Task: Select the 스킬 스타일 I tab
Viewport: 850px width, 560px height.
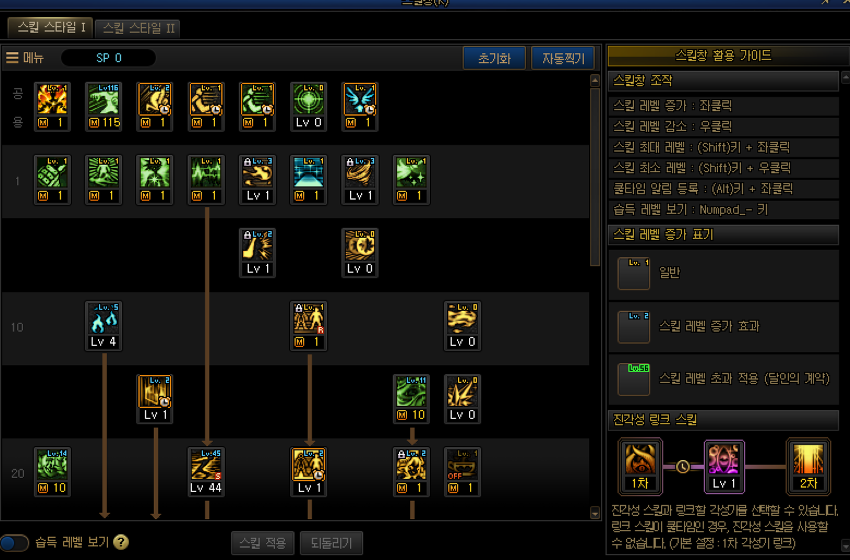Action: click(x=50, y=27)
